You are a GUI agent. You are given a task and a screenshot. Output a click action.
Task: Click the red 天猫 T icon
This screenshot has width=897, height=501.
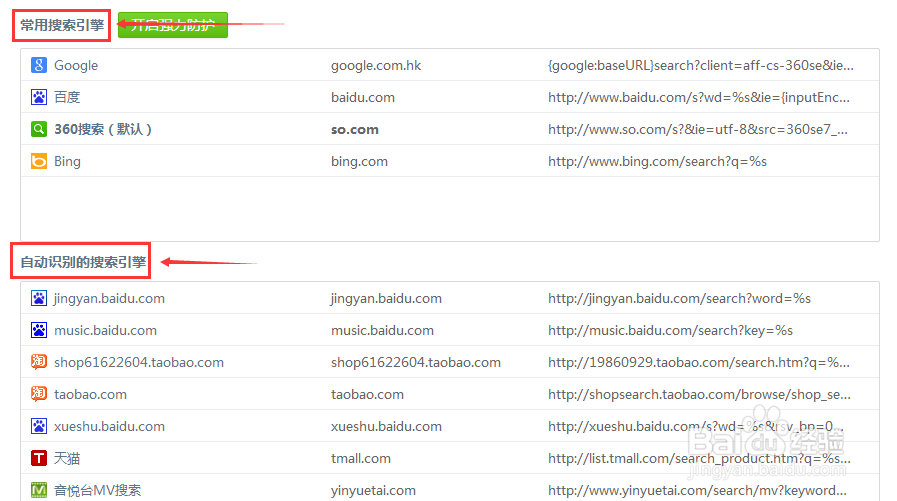pyautogui.click(x=39, y=458)
